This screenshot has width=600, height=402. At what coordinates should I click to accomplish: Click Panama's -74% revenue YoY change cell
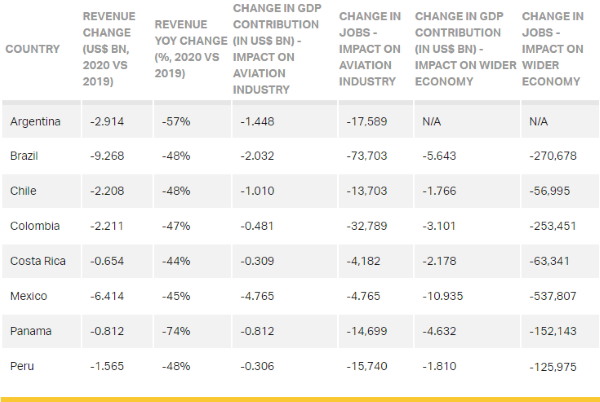[177, 331]
